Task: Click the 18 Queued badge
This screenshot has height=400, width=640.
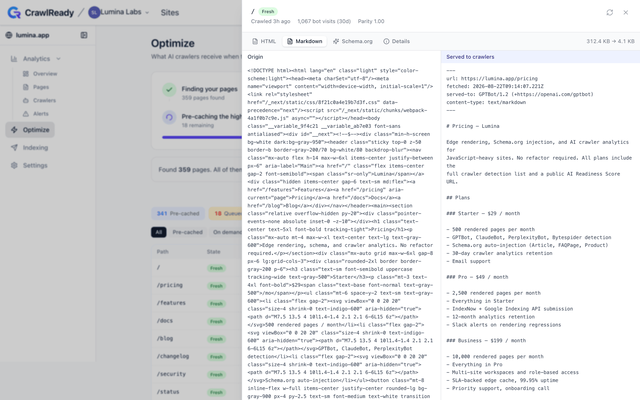Action: tap(225, 213)
